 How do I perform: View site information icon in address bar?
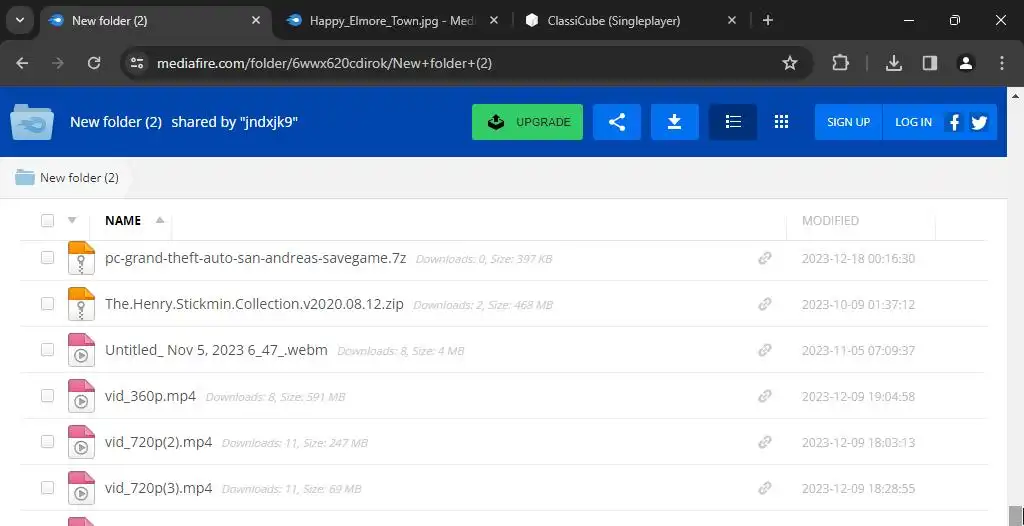(x=136, y=63)
